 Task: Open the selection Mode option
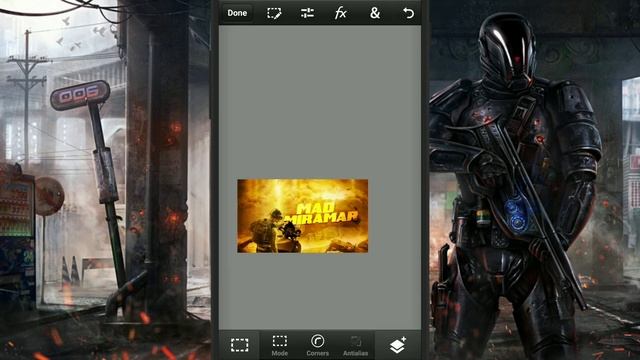tap(280, 345)
